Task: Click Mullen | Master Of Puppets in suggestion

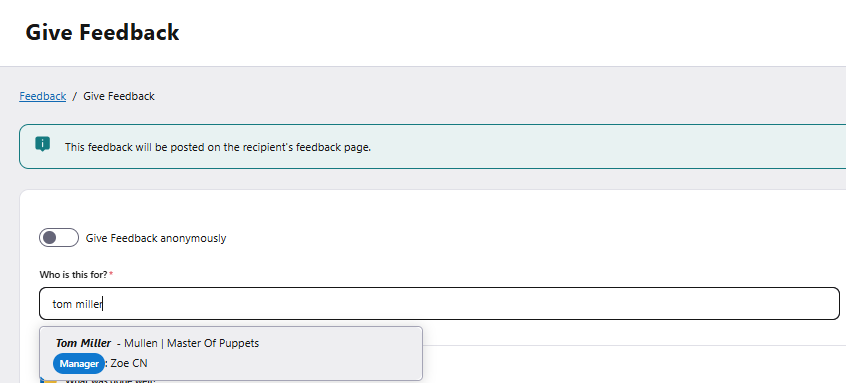Action: pos(192,343)
